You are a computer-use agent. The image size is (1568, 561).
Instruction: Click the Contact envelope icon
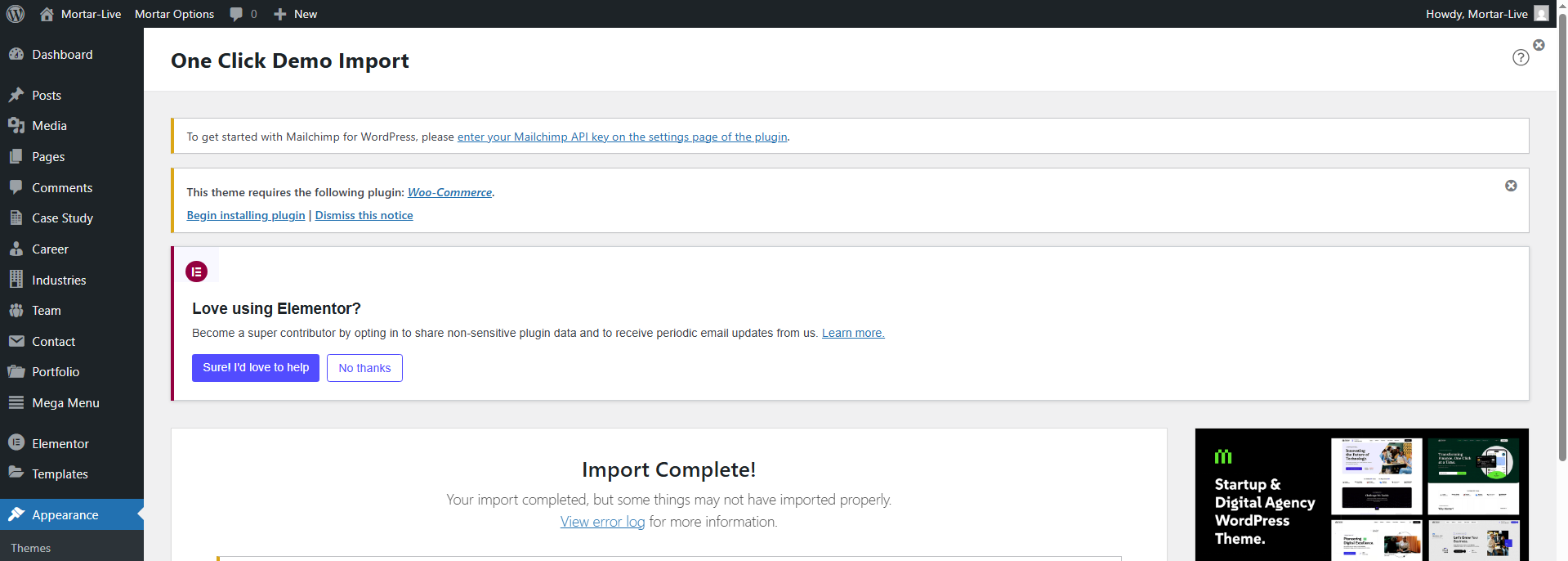(x=16, y=341)
